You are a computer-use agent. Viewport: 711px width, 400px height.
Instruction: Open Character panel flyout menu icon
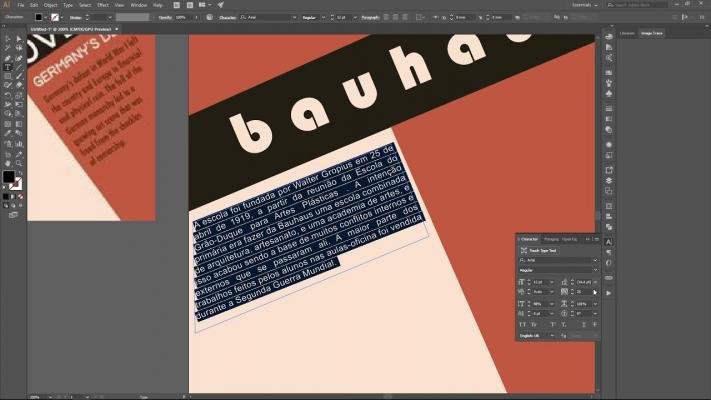pos(597,239)
